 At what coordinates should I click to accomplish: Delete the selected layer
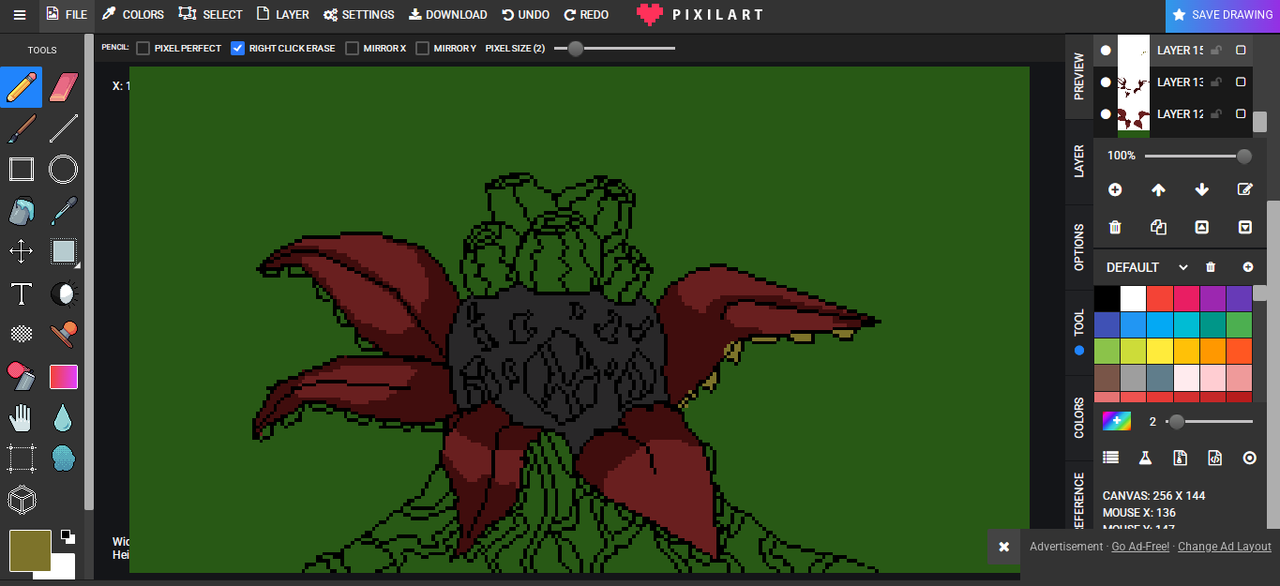click(1115, 227)
